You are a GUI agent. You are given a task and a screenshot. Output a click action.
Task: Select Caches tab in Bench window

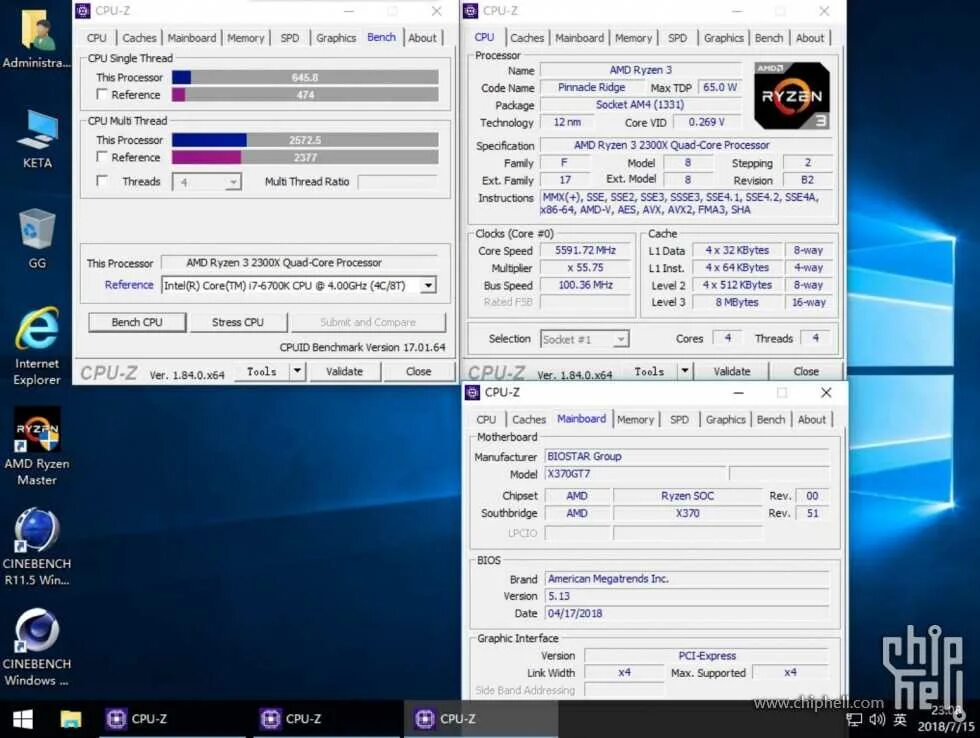(x=139, y=38)
